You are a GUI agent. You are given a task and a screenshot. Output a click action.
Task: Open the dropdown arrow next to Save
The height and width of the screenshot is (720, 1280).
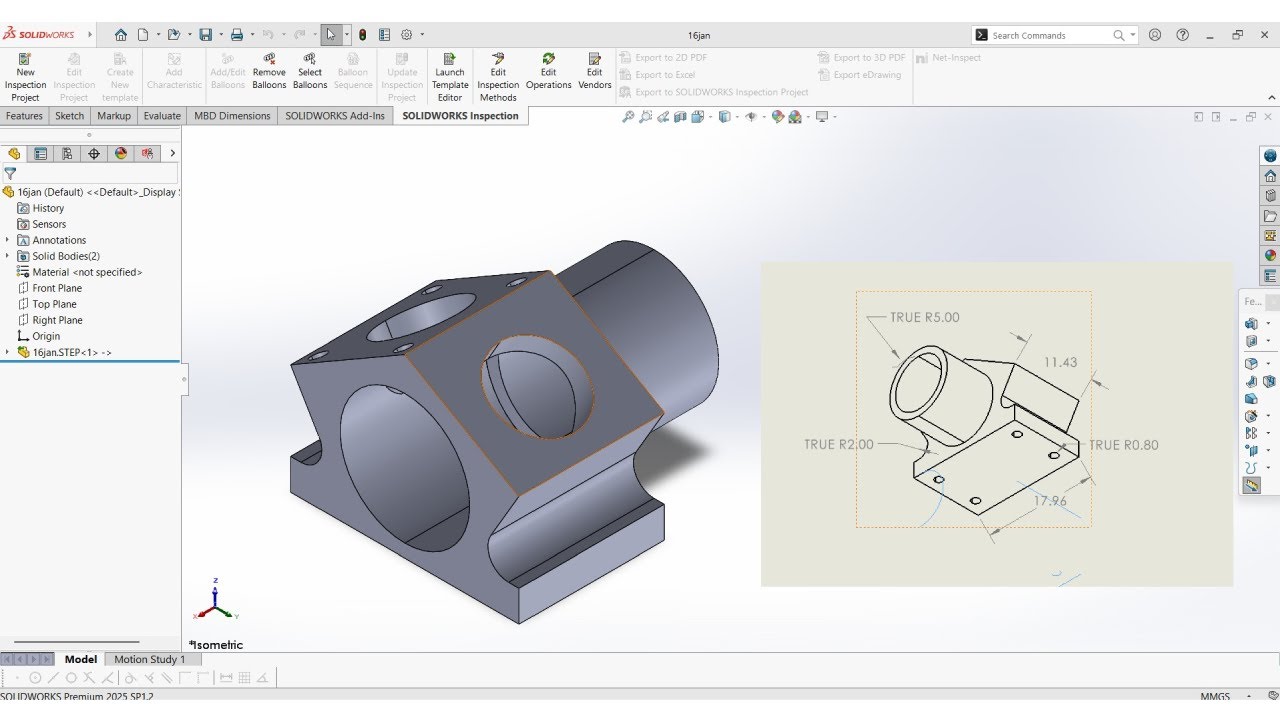tap(219, 35)
